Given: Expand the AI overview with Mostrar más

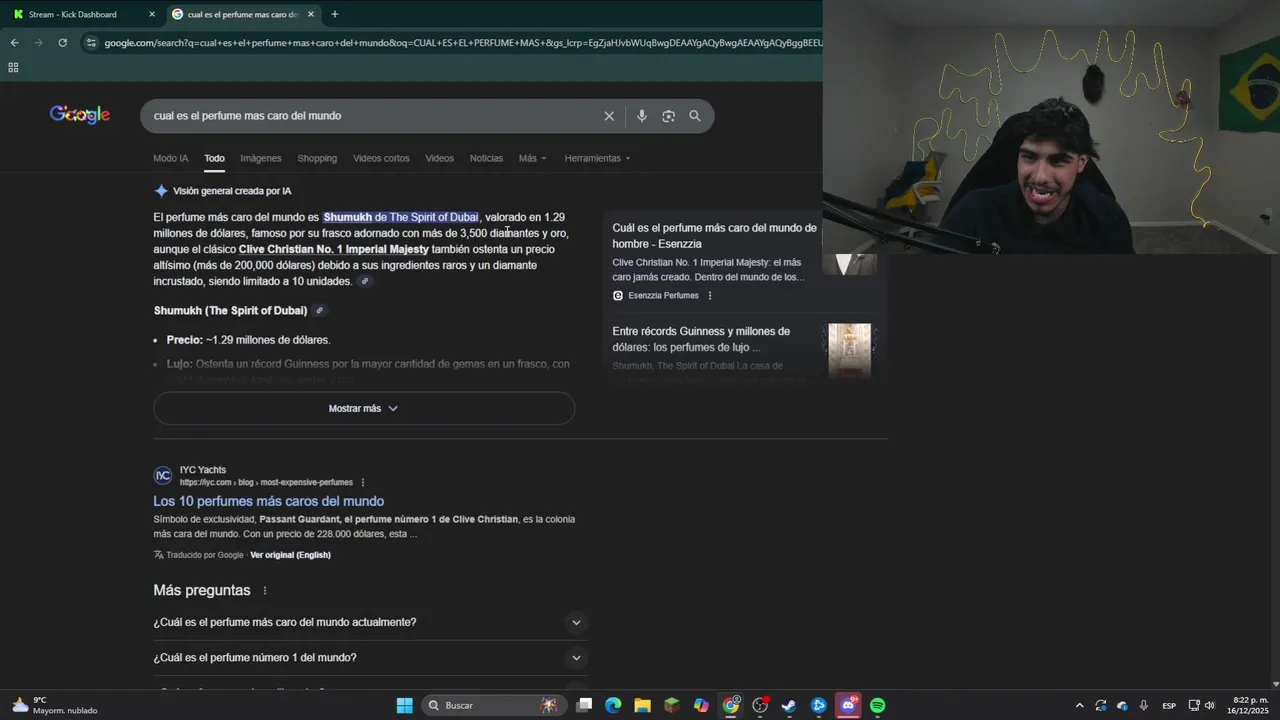Looking at the screenshot, I should tap(364, 408).
